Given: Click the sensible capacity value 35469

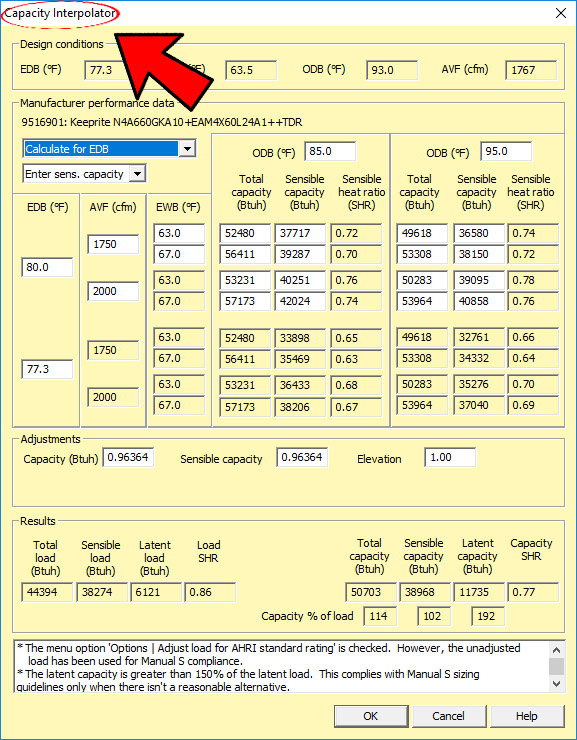Looking at the screenshot, I should 300,359.
